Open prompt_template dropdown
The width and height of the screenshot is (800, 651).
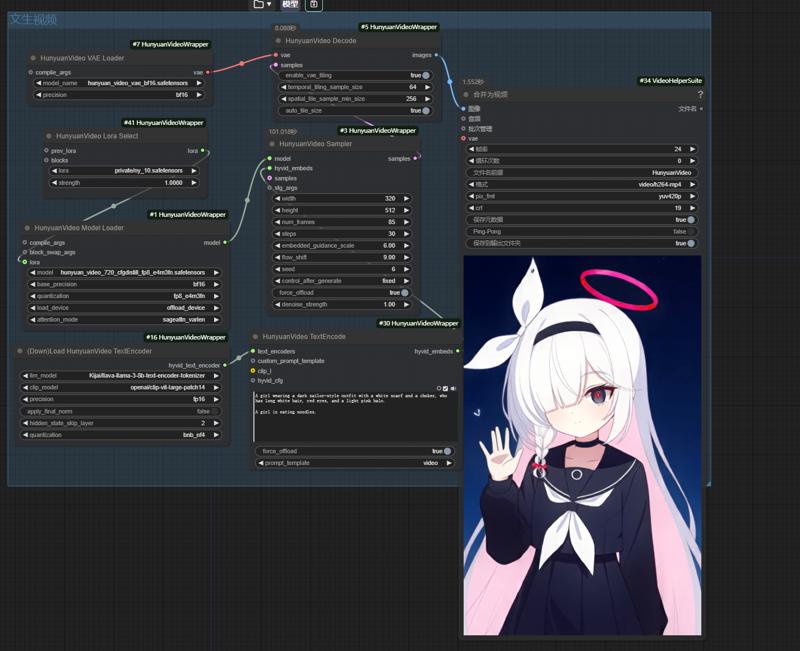point(354,463)
